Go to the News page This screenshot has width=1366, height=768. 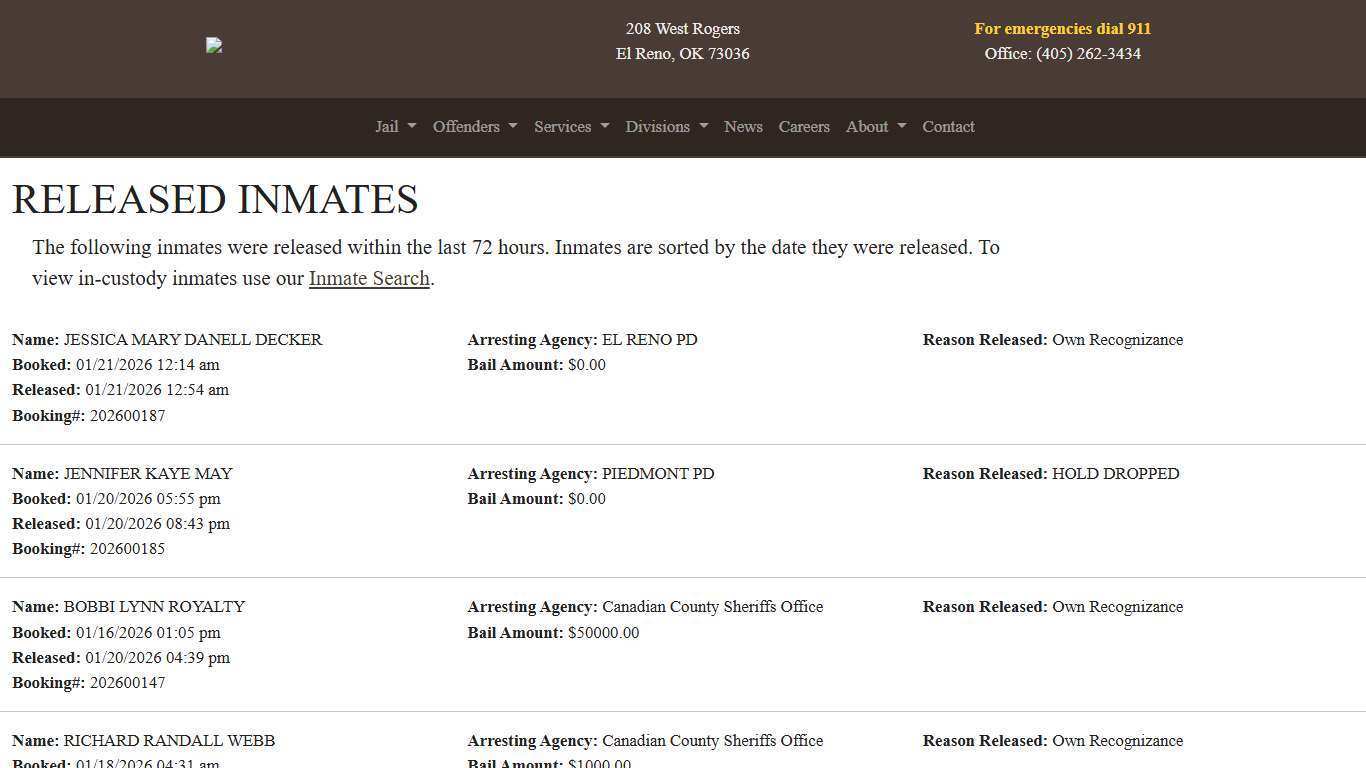[x=743, y=127]
